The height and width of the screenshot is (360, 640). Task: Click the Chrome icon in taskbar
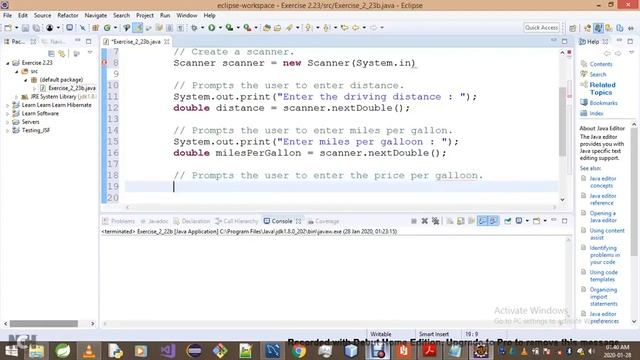[x=299, y=351]
